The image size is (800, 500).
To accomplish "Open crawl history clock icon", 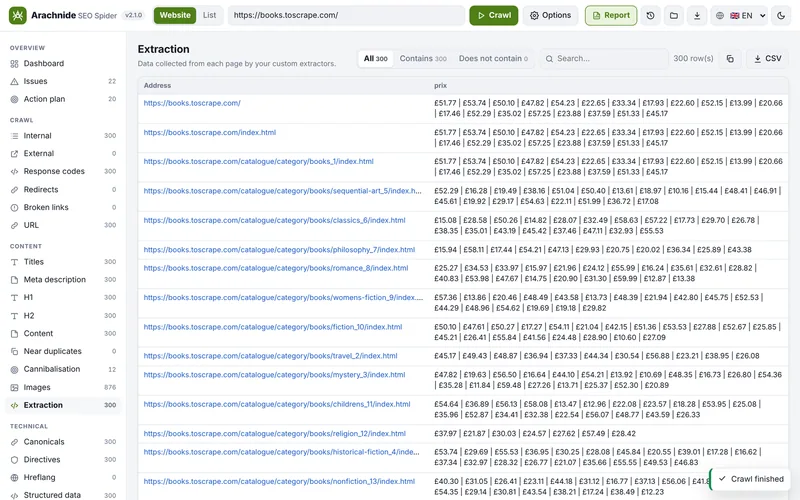I will pyautogui.click(x=651, y=15).
